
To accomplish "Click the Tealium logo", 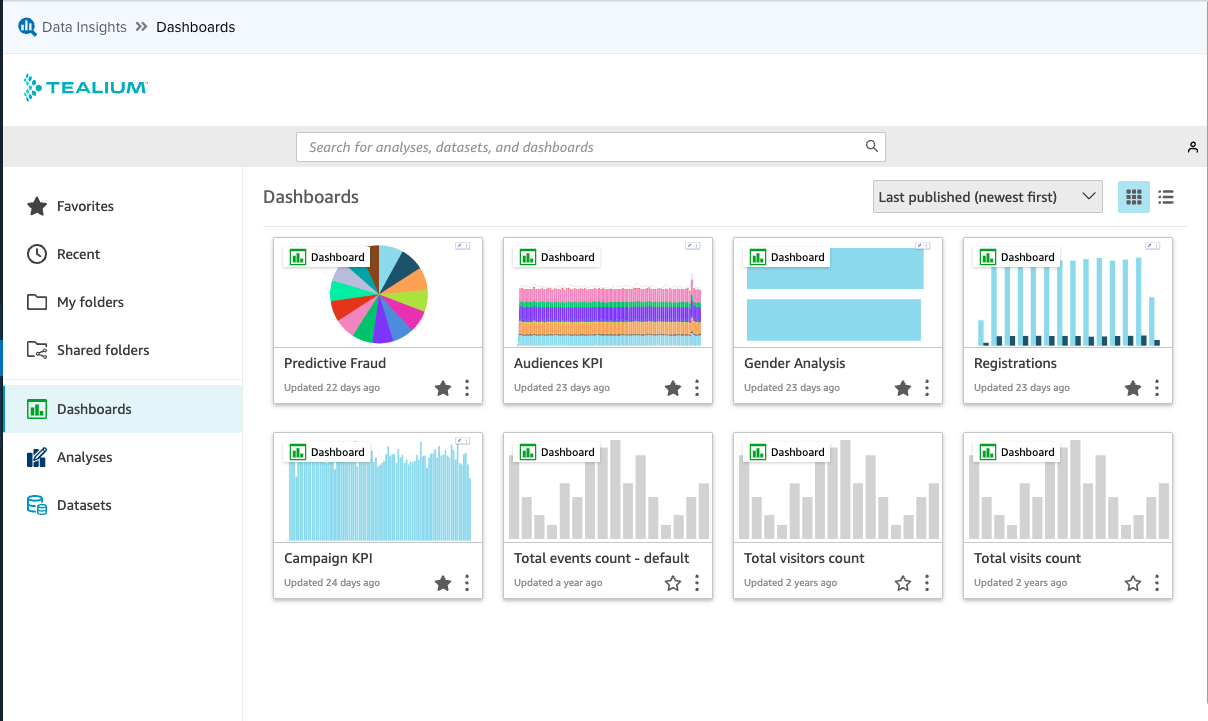I will (86, 88).
